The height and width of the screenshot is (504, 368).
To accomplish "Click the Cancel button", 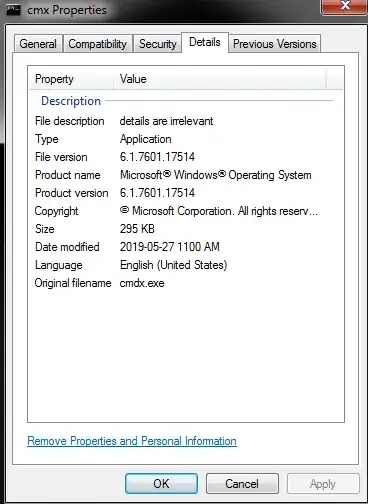I will tap(242, 483).
